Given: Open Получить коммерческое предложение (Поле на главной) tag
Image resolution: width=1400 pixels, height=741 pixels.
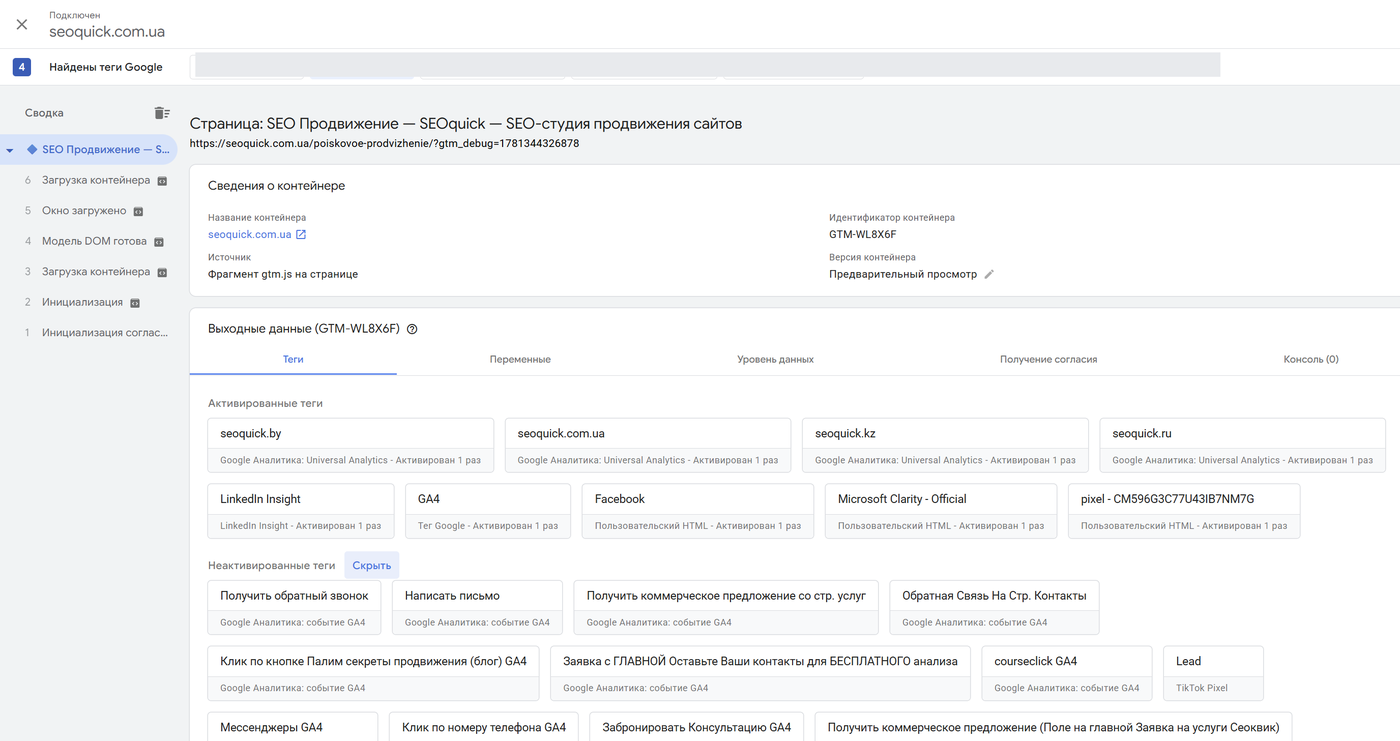Looking at the screenshot, I should click(1054, 727).
